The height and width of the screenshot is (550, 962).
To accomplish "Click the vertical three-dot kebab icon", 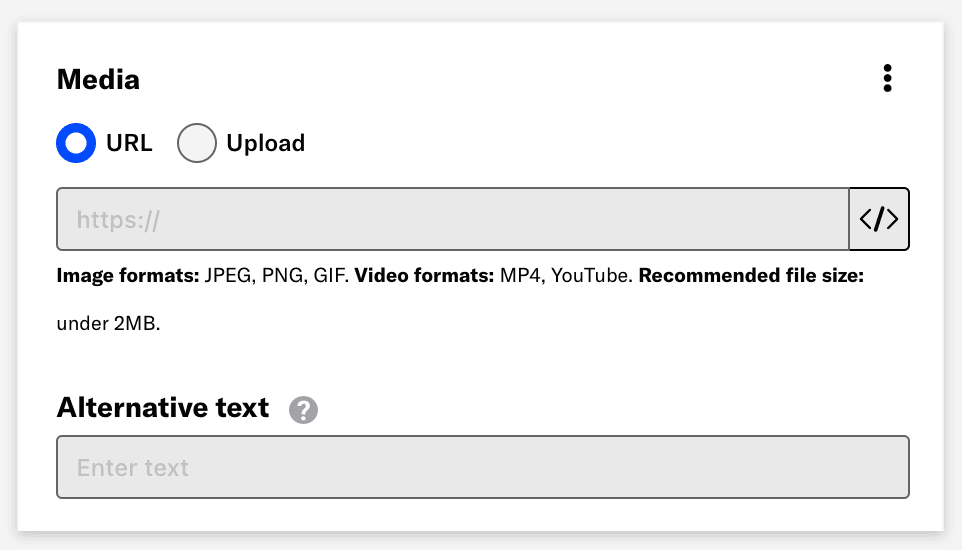I will (x=887, y=78).
